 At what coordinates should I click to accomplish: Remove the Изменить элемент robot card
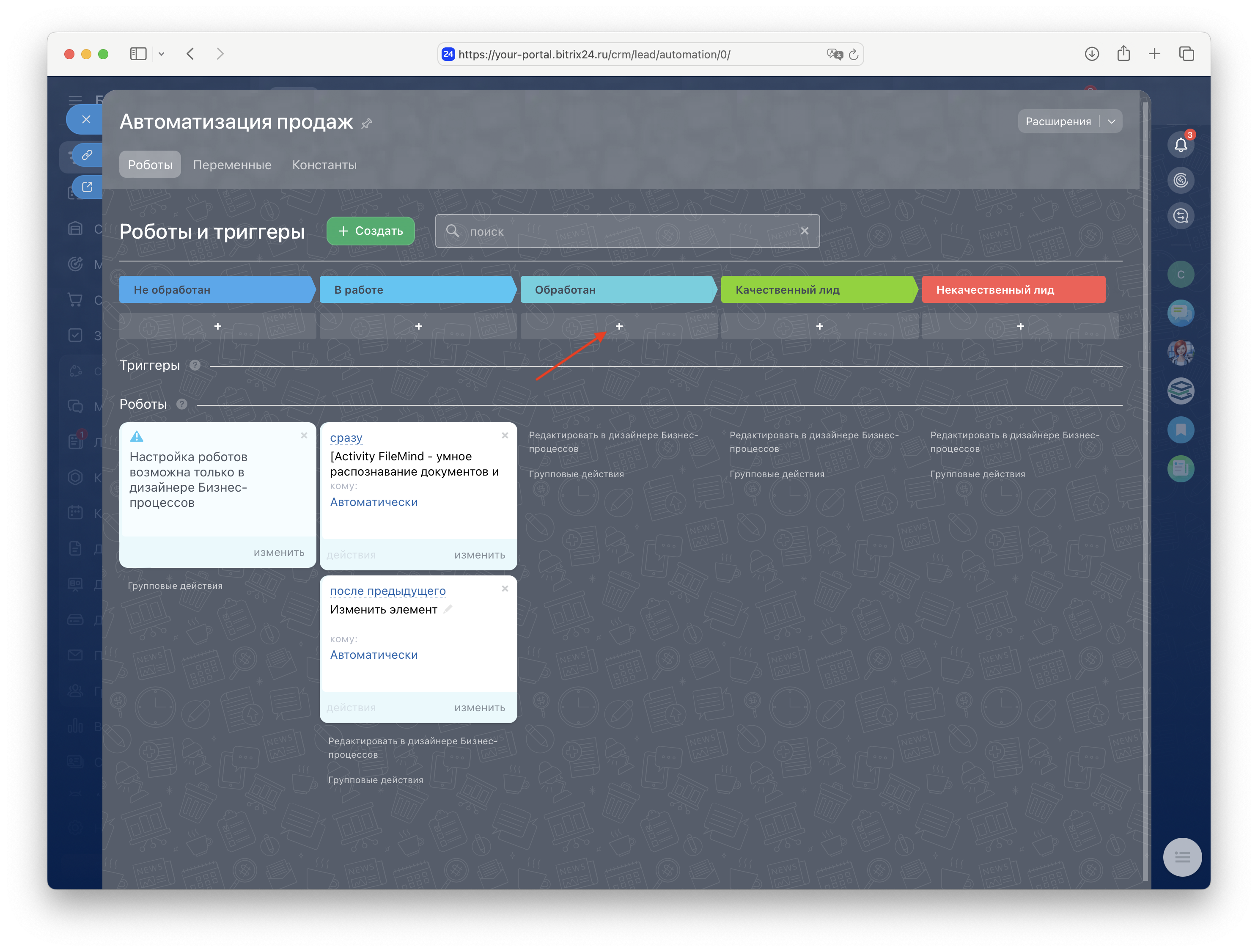click(x=505, y=589)
